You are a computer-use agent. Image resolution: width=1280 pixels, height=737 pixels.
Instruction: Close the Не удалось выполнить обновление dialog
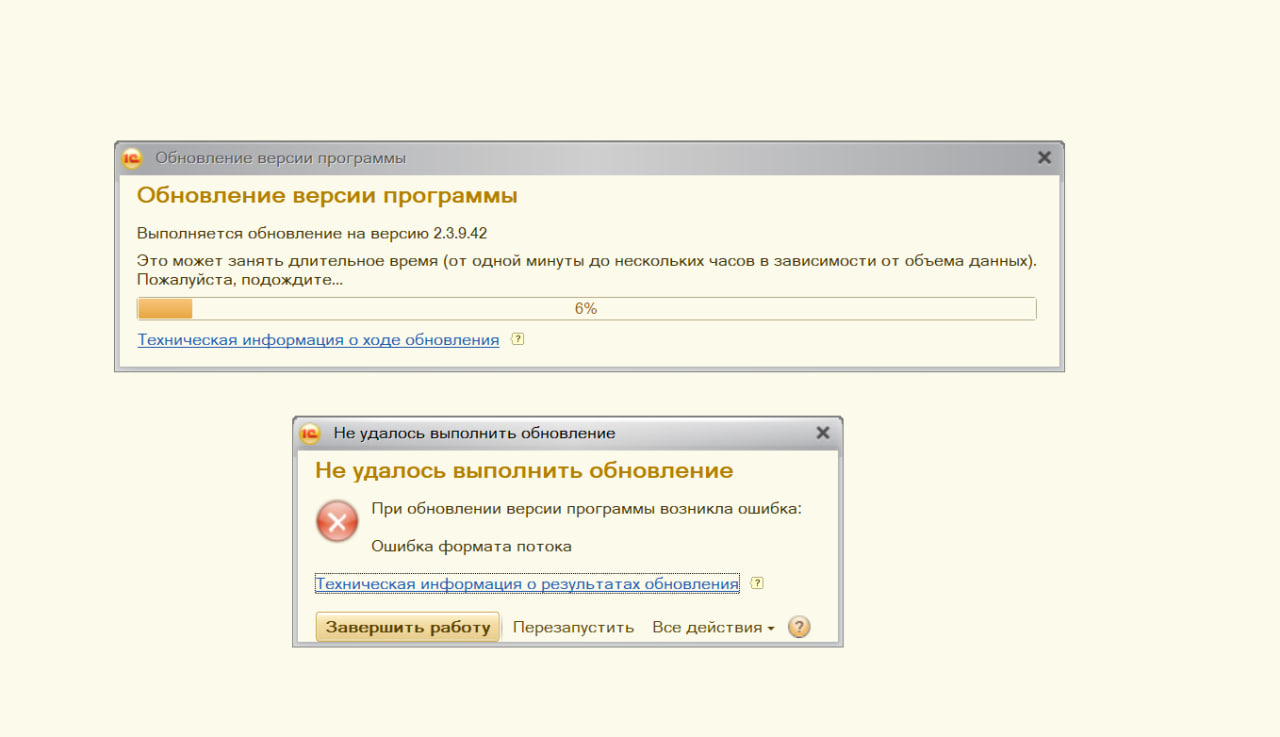823,433
